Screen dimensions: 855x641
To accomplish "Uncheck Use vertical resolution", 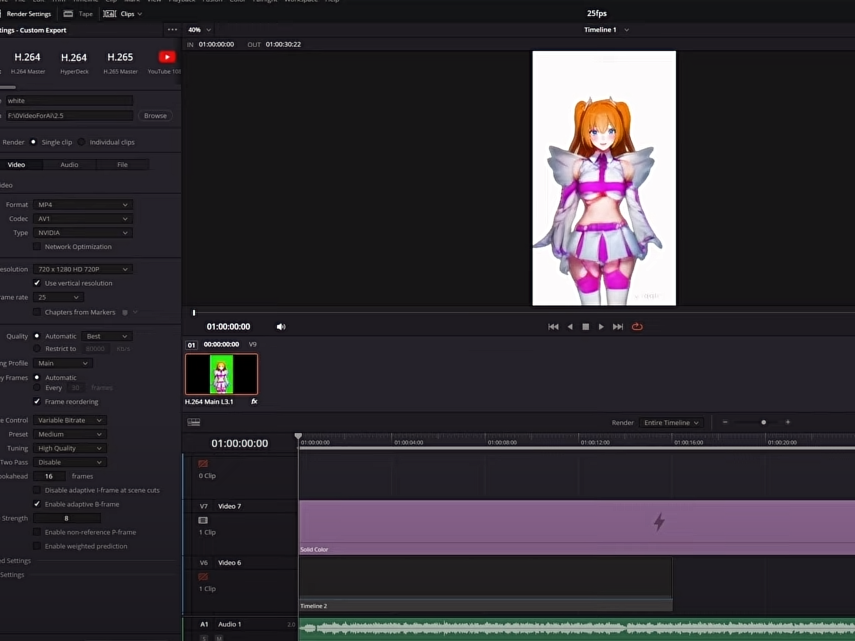I will tap(37, 283).
